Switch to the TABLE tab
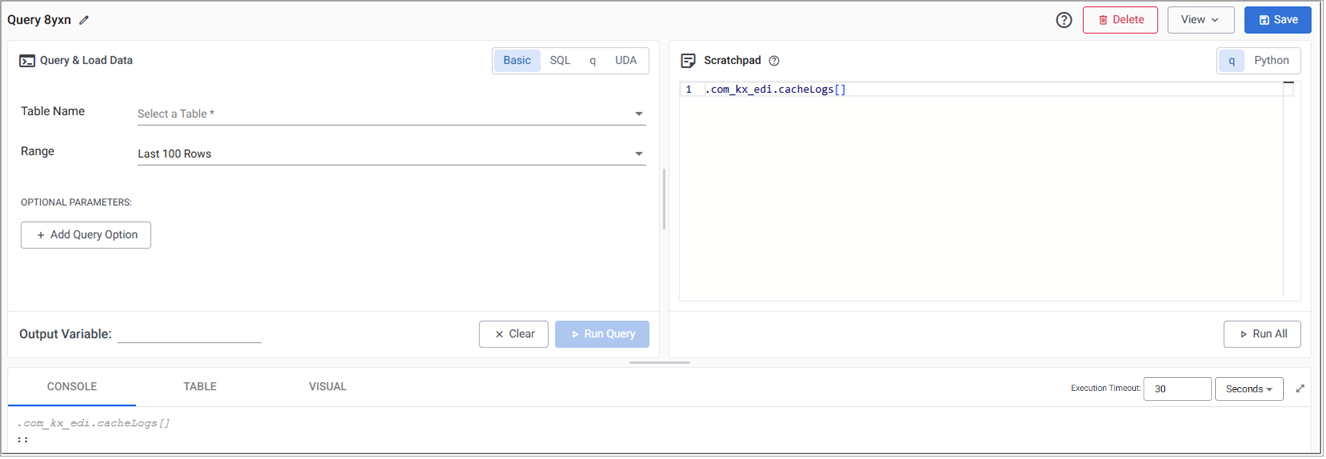The image size is (1326, 459). (200, 387)
